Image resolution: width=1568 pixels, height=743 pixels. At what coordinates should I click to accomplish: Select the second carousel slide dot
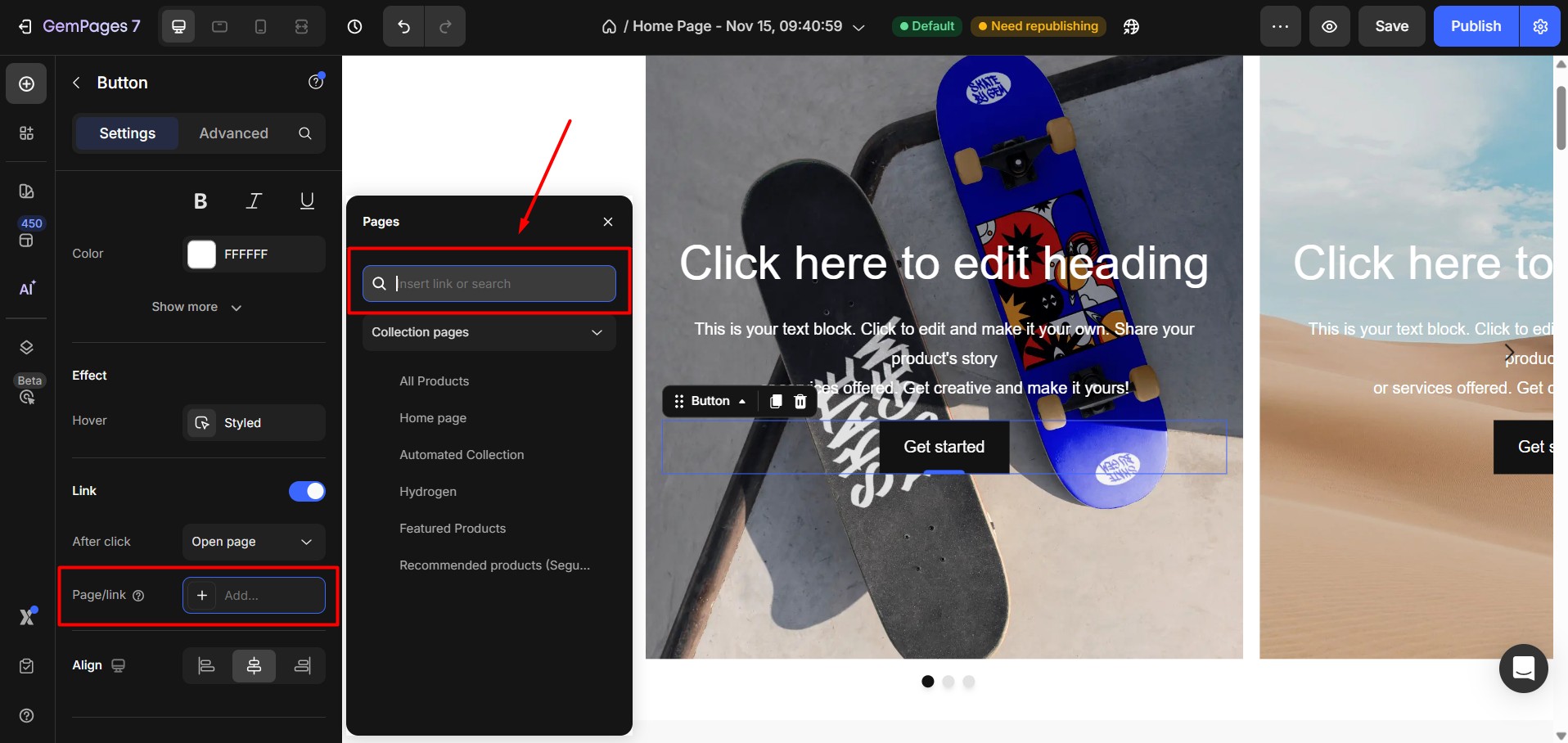[948, 682]
